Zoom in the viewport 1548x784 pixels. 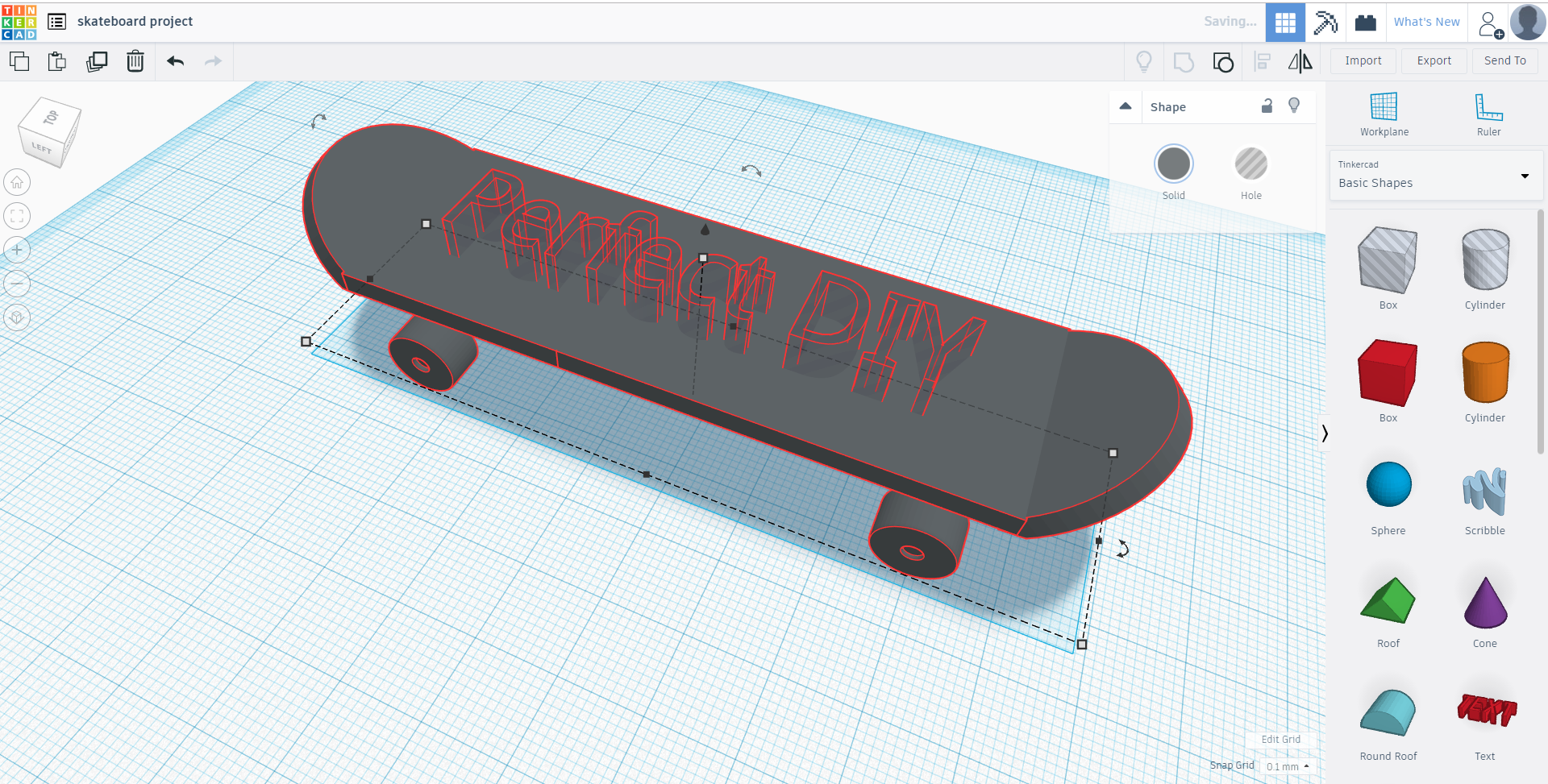(x=17, y=250)
